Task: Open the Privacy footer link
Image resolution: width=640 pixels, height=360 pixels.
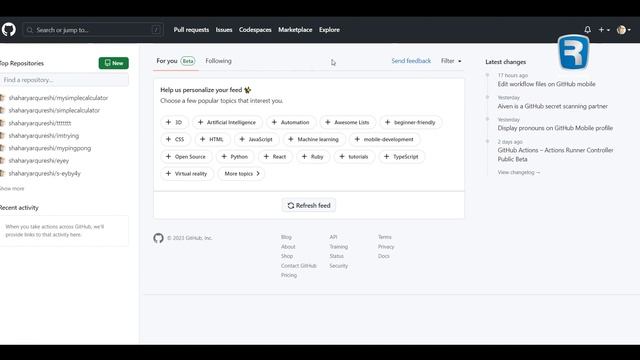Action: point(386,247)
